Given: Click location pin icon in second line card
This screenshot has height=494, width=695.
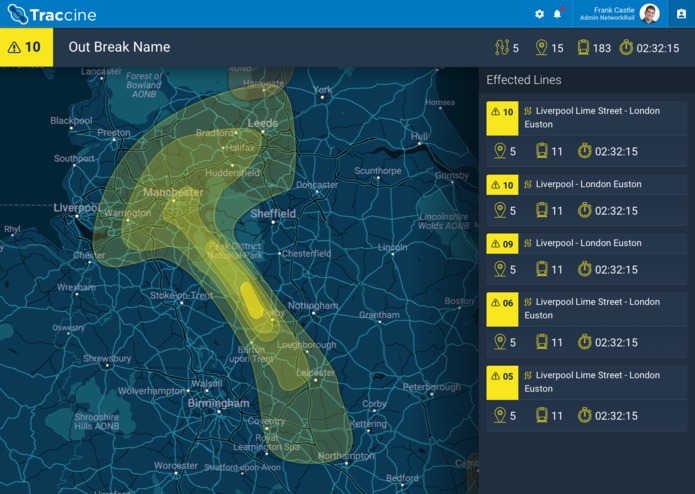Looking at the screenshot, I should pos(500,210).
